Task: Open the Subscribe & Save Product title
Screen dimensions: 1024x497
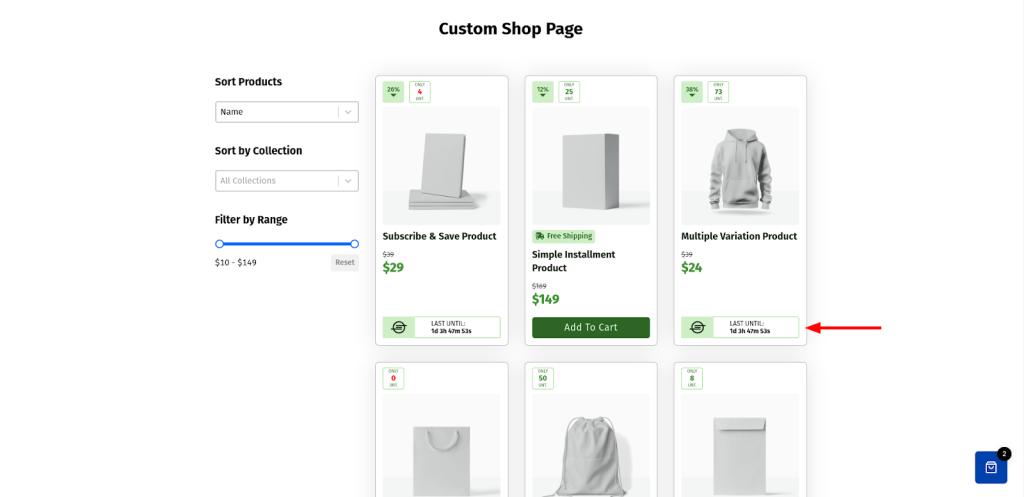Action: tap(439, 237)
